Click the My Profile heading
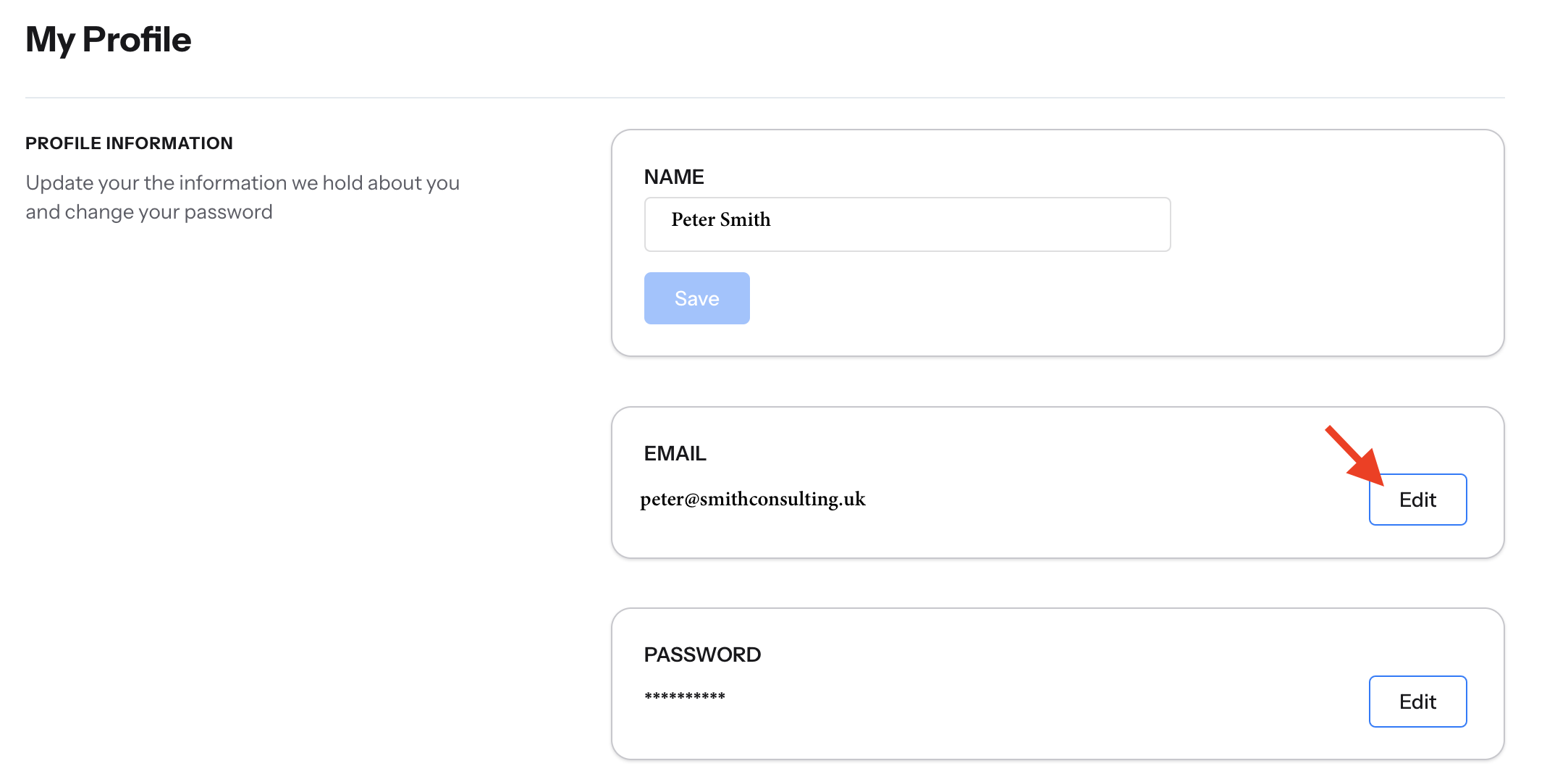Screen dimensions: 1568x779 109,40
